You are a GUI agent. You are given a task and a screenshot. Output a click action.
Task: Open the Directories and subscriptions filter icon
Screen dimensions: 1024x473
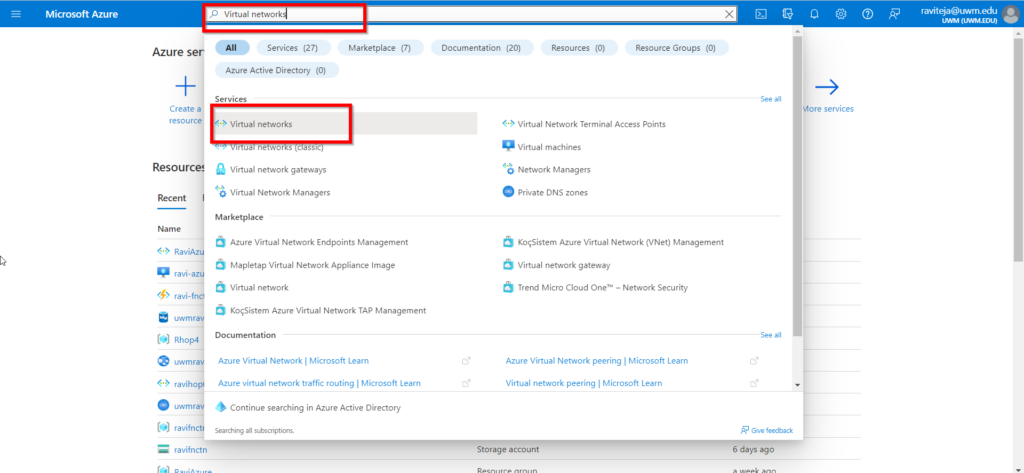pos(788,14)
